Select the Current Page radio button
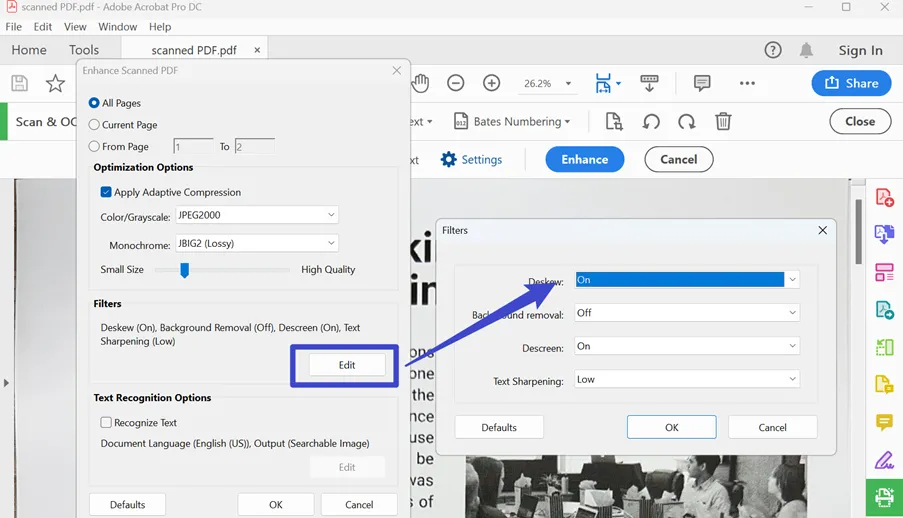This screenshot has width=903, height=518. click(94, 124)
